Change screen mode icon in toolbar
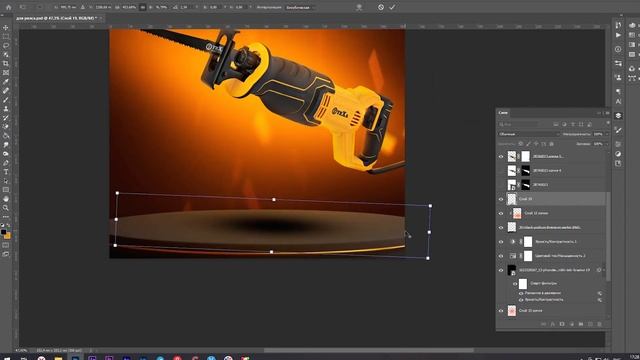The height and width of the screenshot is (360, 640). pos(6,254)
